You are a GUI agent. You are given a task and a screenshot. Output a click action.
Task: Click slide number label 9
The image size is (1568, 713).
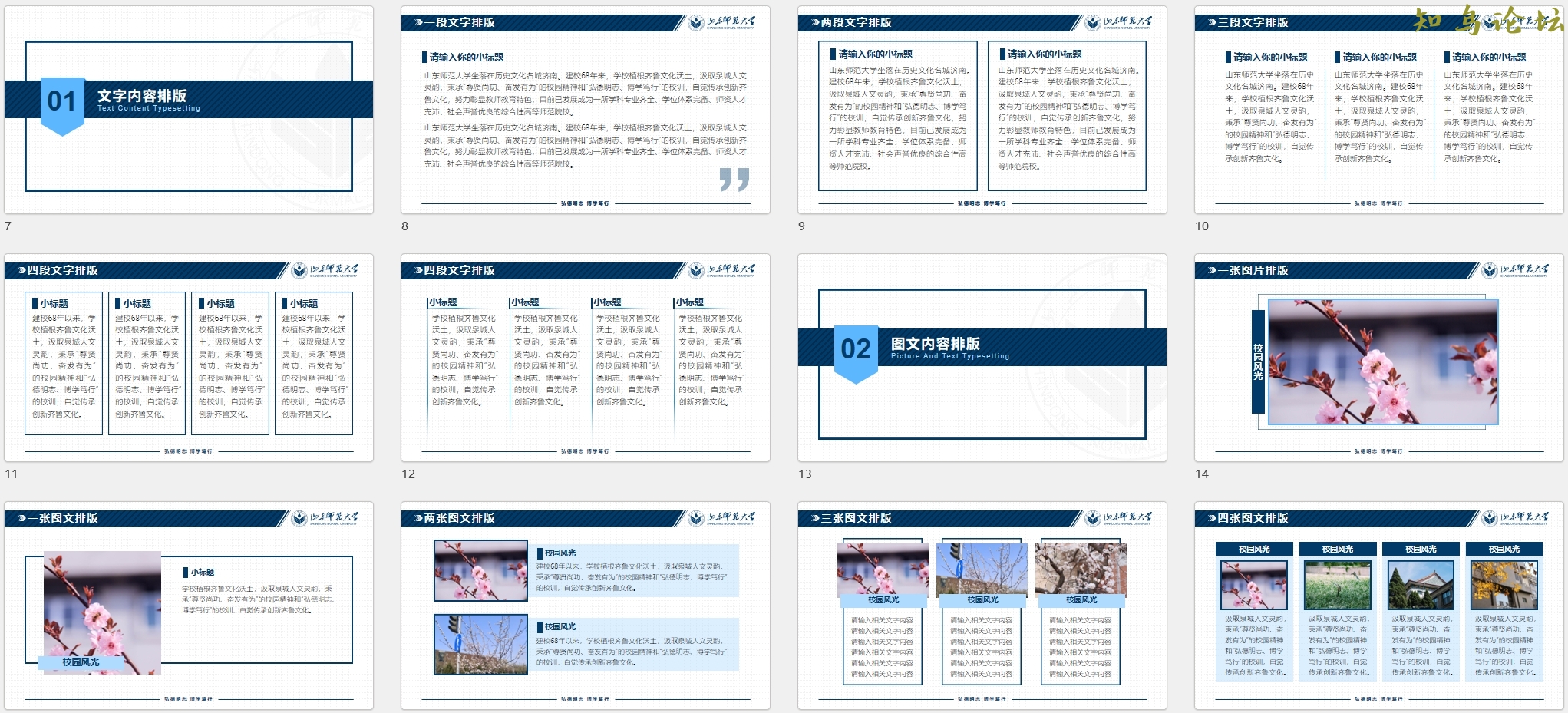(802, 226)
